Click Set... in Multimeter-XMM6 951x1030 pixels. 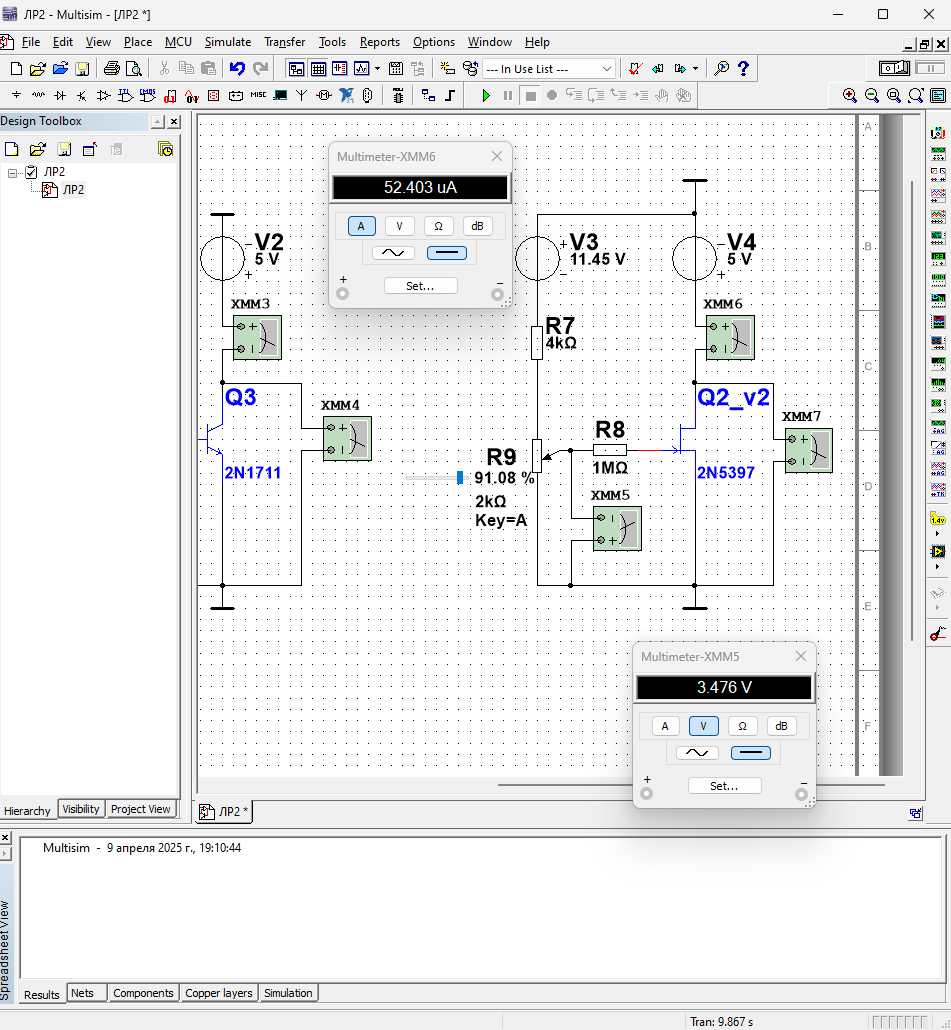click(420, 286)
